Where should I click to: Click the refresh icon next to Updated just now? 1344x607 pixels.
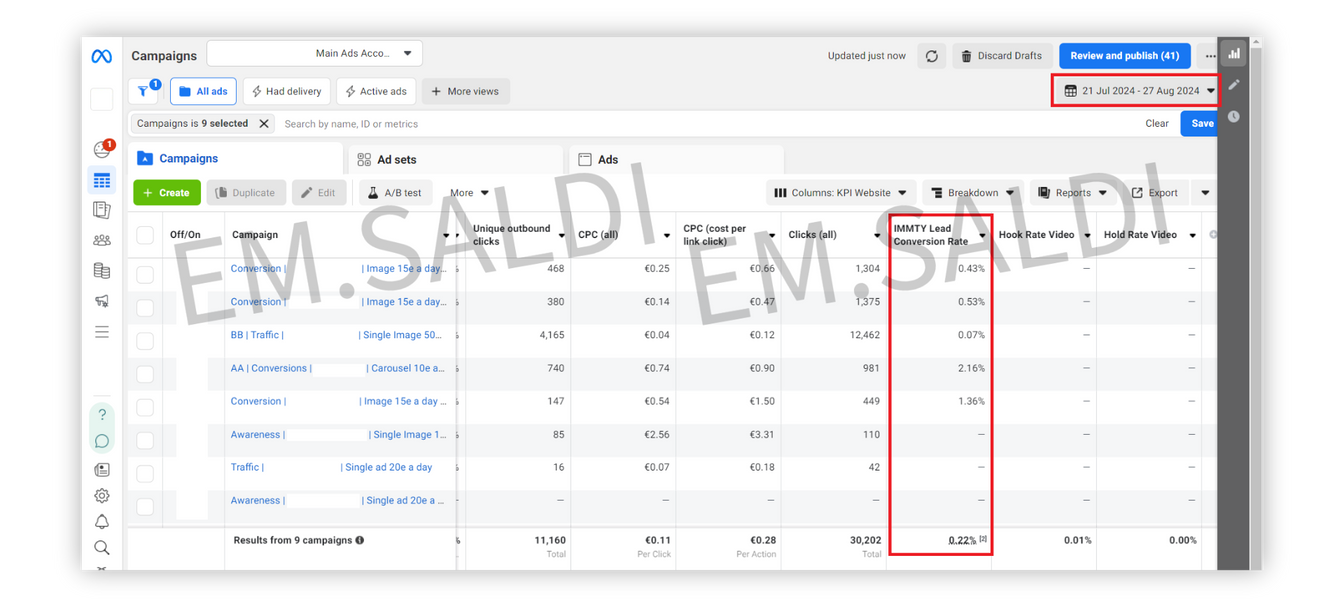pos(931,56)
